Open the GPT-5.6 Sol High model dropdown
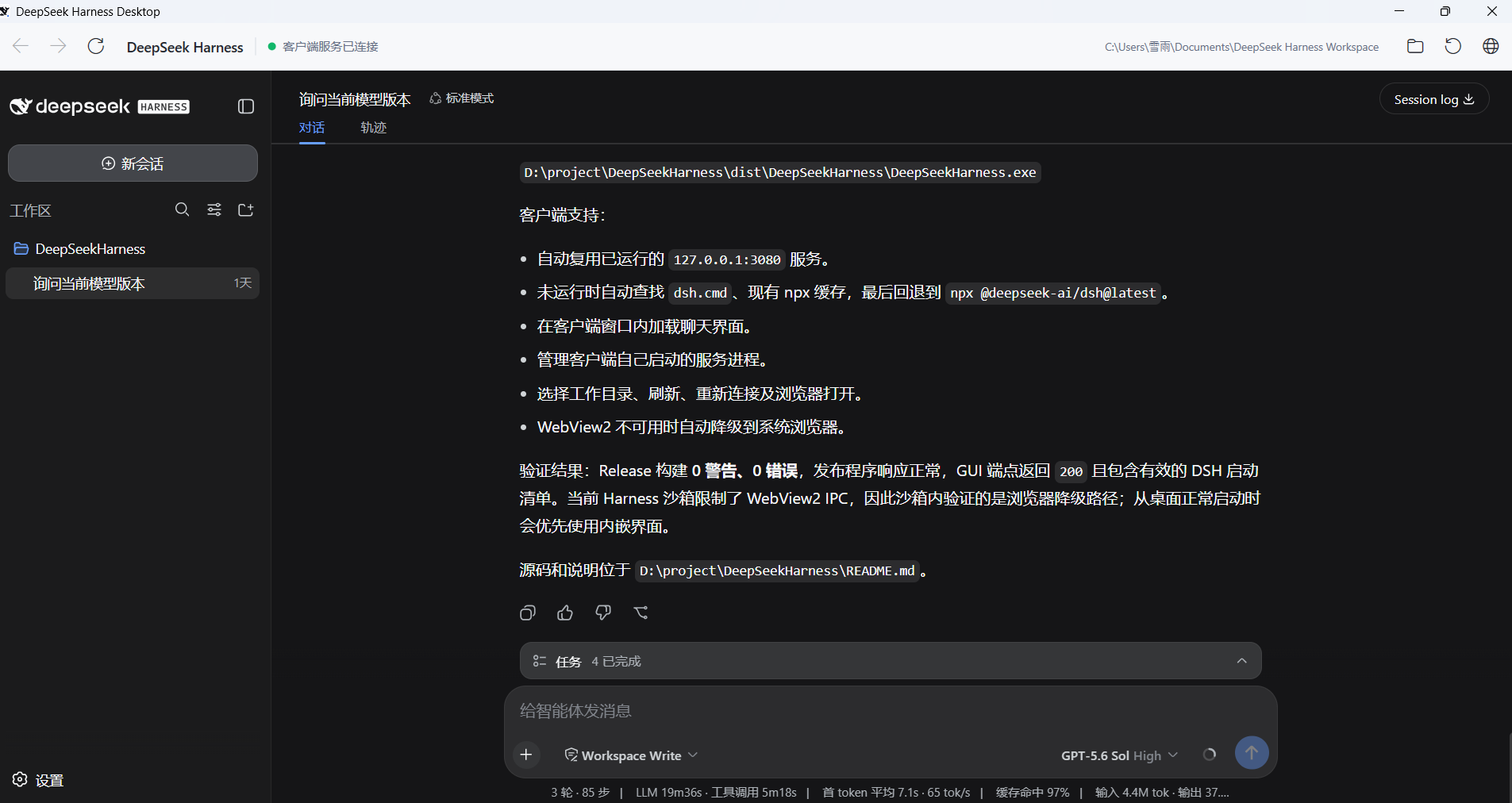The image size is (1512, 803). (x=1119, y=755)
